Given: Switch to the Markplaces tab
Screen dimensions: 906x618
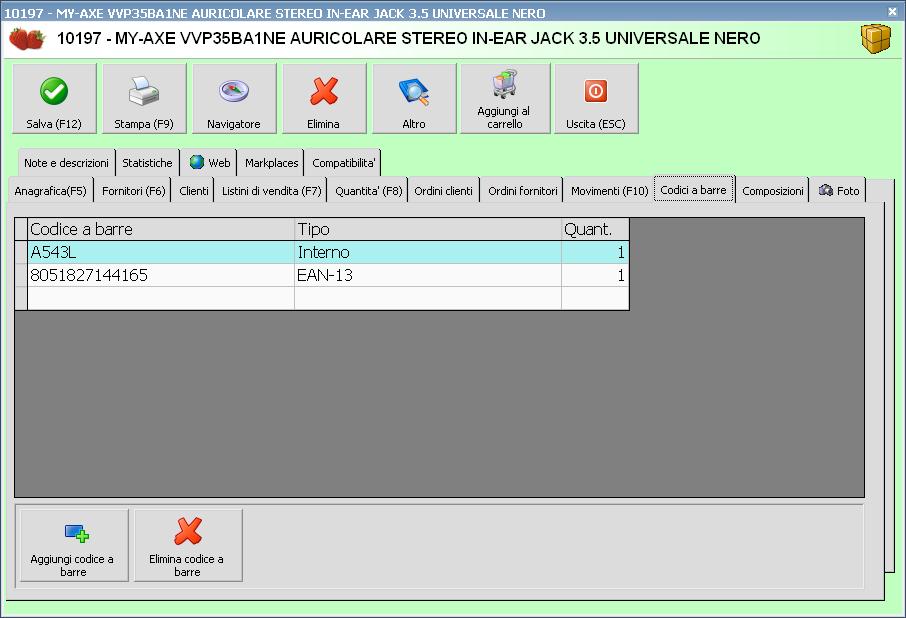Looking at the screenshot, I should [x=272, y=163].
